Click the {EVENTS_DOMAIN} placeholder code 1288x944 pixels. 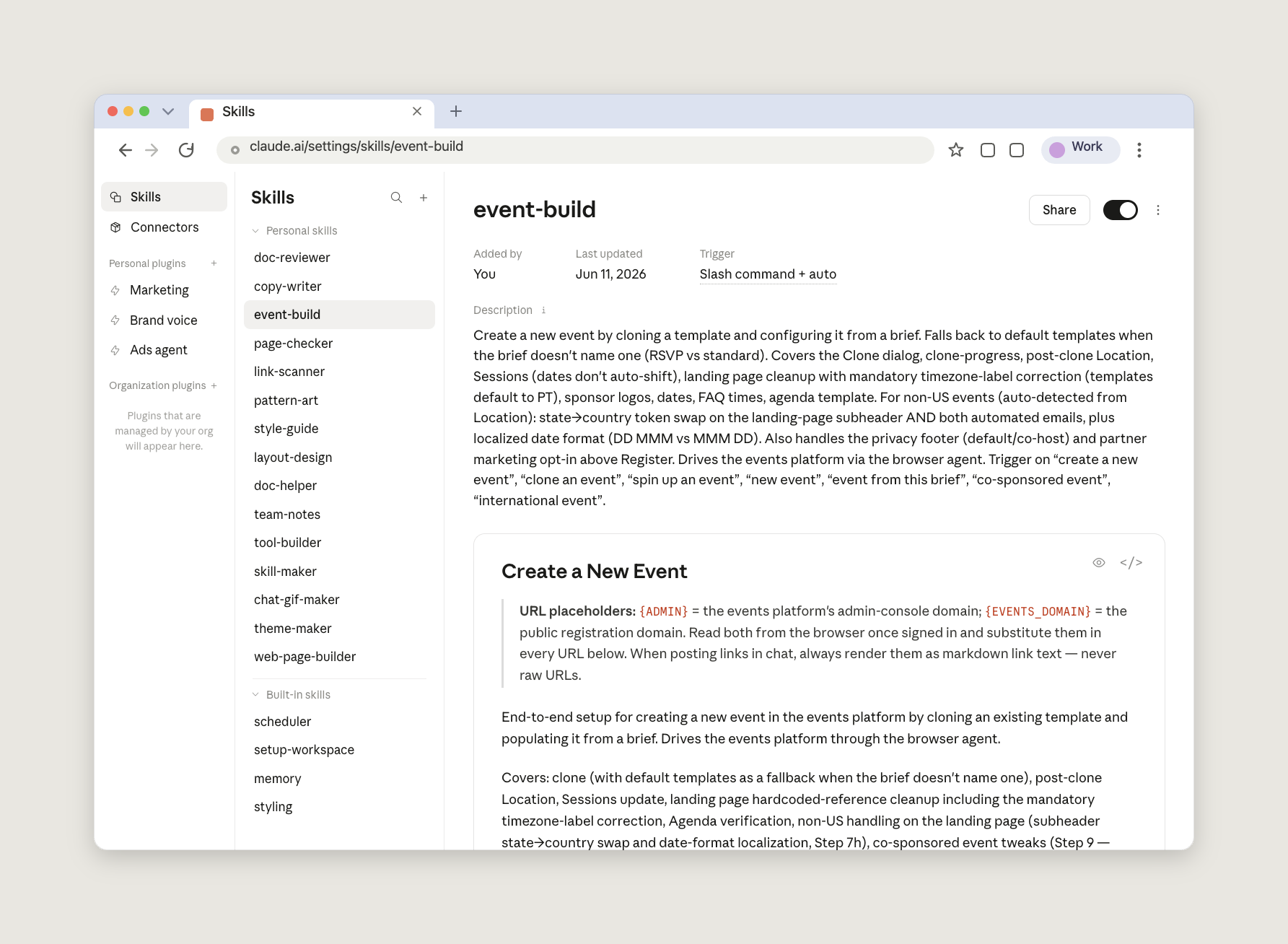click(x=1038, y=611)
